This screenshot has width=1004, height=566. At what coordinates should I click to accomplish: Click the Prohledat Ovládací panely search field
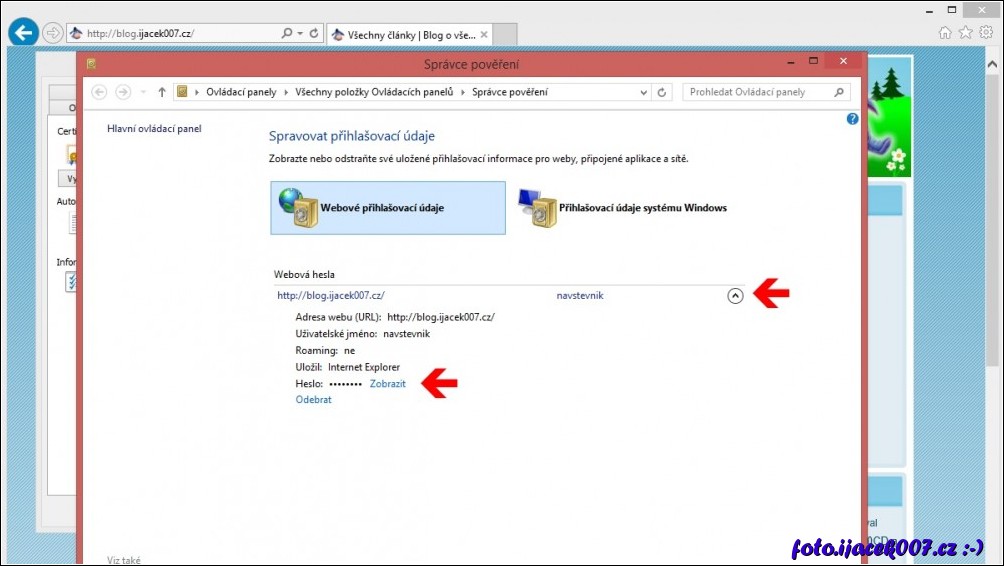[758, 92]
